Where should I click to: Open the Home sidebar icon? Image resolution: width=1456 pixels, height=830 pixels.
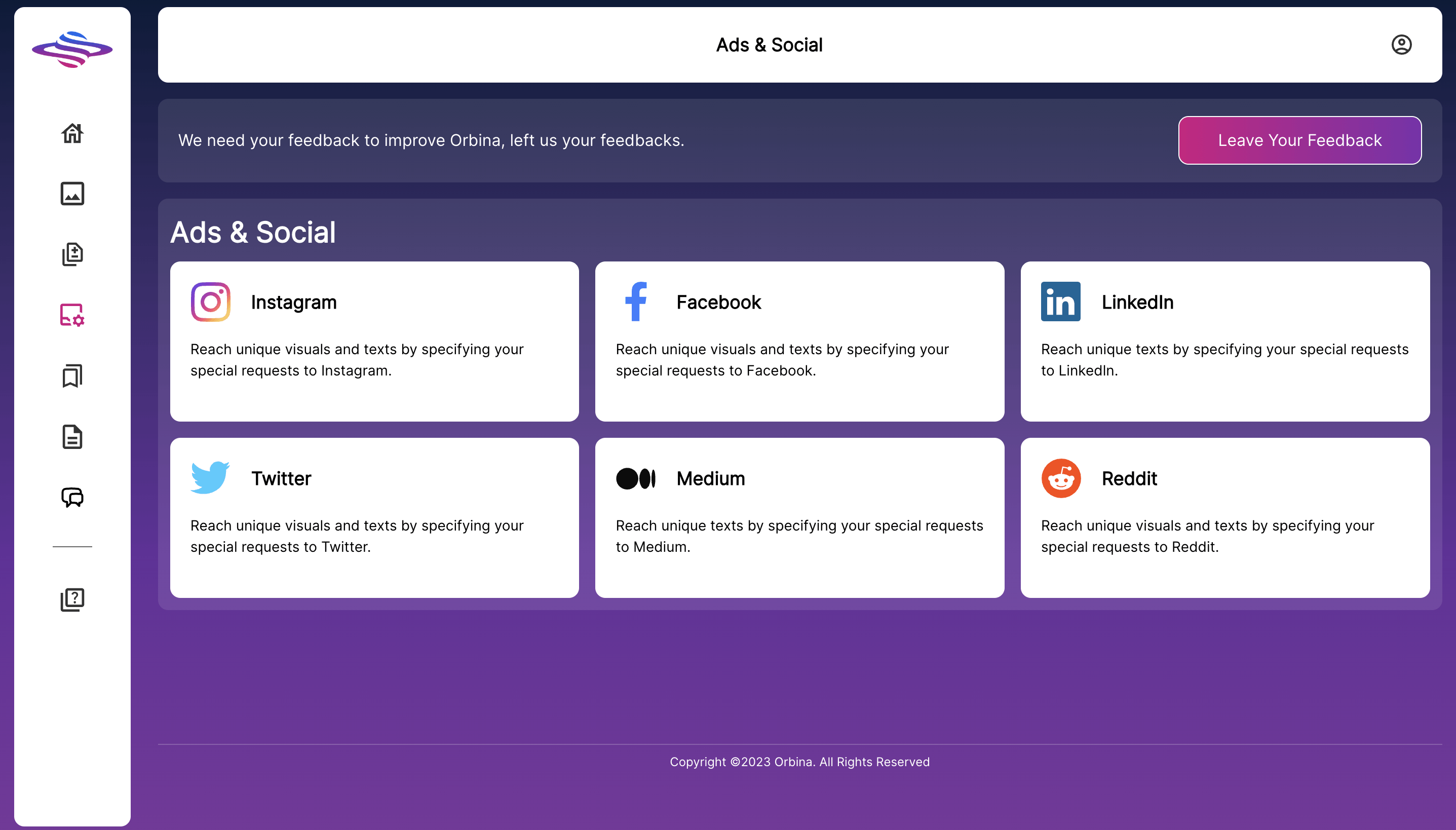pos(72,133)
